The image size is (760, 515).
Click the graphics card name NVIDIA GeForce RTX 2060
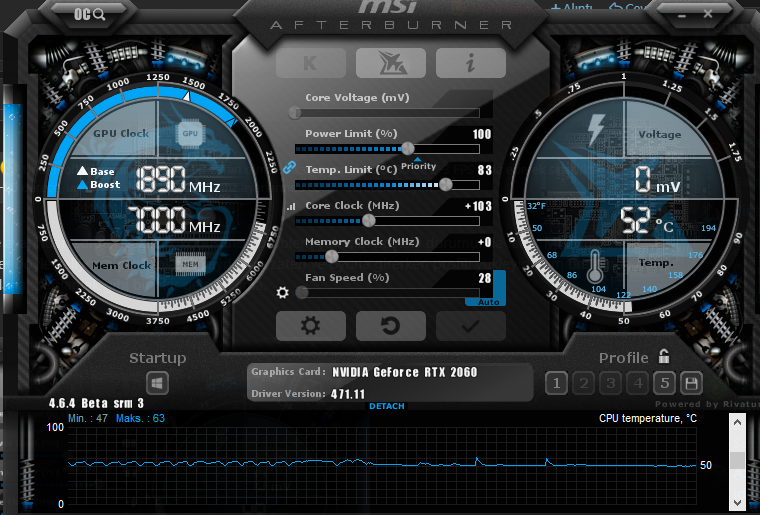(x=405, y=372)
